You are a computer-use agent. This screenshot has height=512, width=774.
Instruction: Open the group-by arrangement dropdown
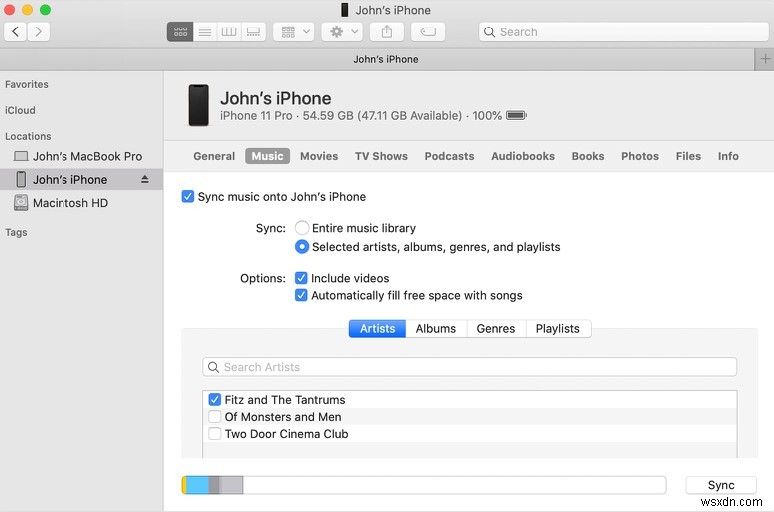[x=294, y=32]
